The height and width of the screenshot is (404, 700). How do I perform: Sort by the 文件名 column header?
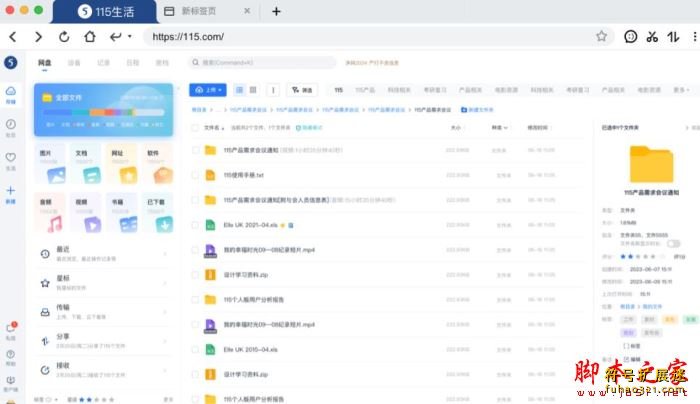coord(214,128)
